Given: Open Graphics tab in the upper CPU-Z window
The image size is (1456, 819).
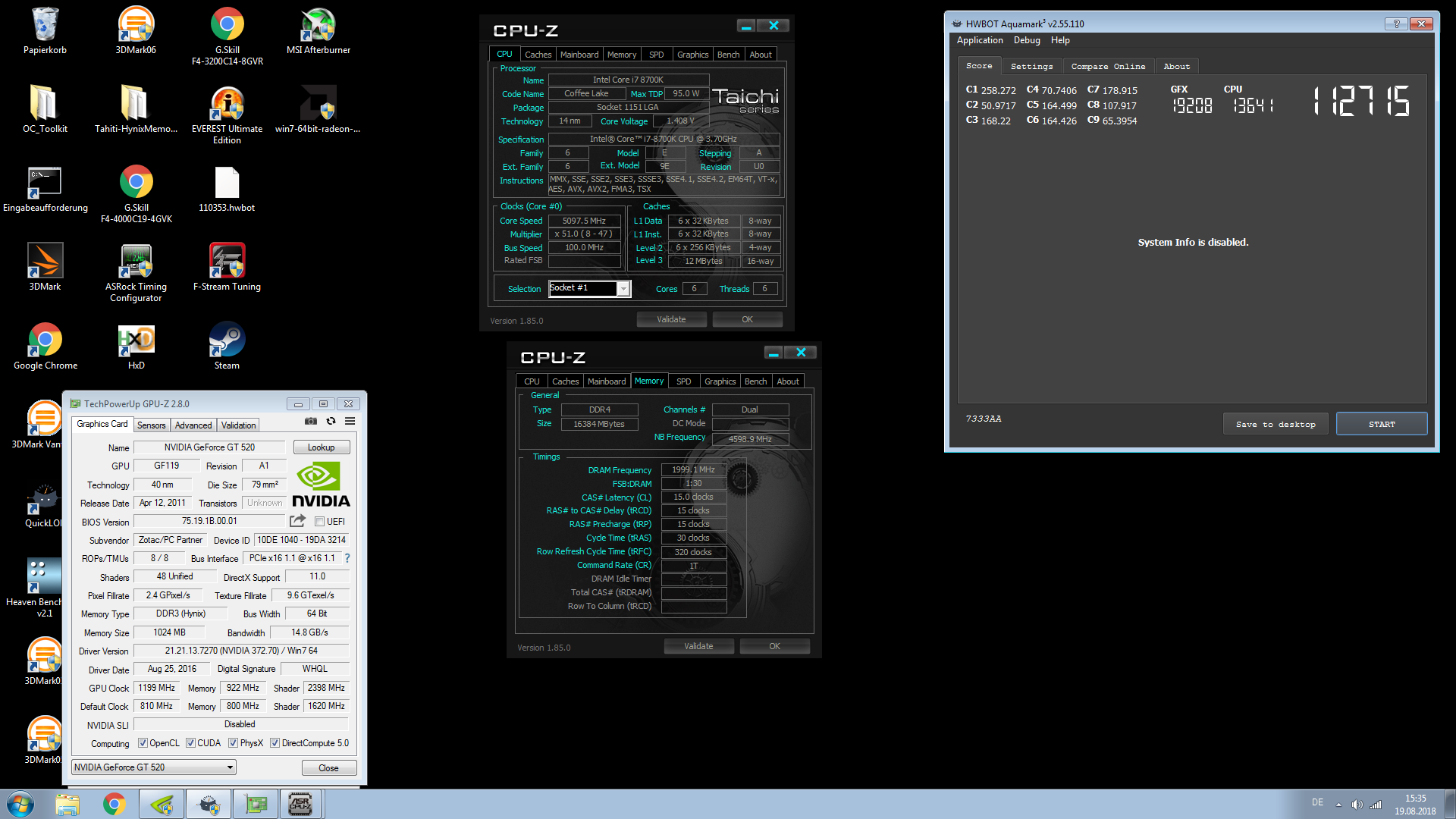Looking at the screenshot, I should pyautogui.click(x=692, y=55).
